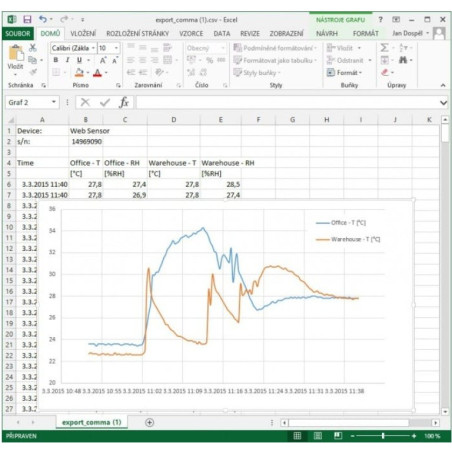Switch to Normal view in status bar
This screenshot has height=452, width=452.
coord(297,436)
